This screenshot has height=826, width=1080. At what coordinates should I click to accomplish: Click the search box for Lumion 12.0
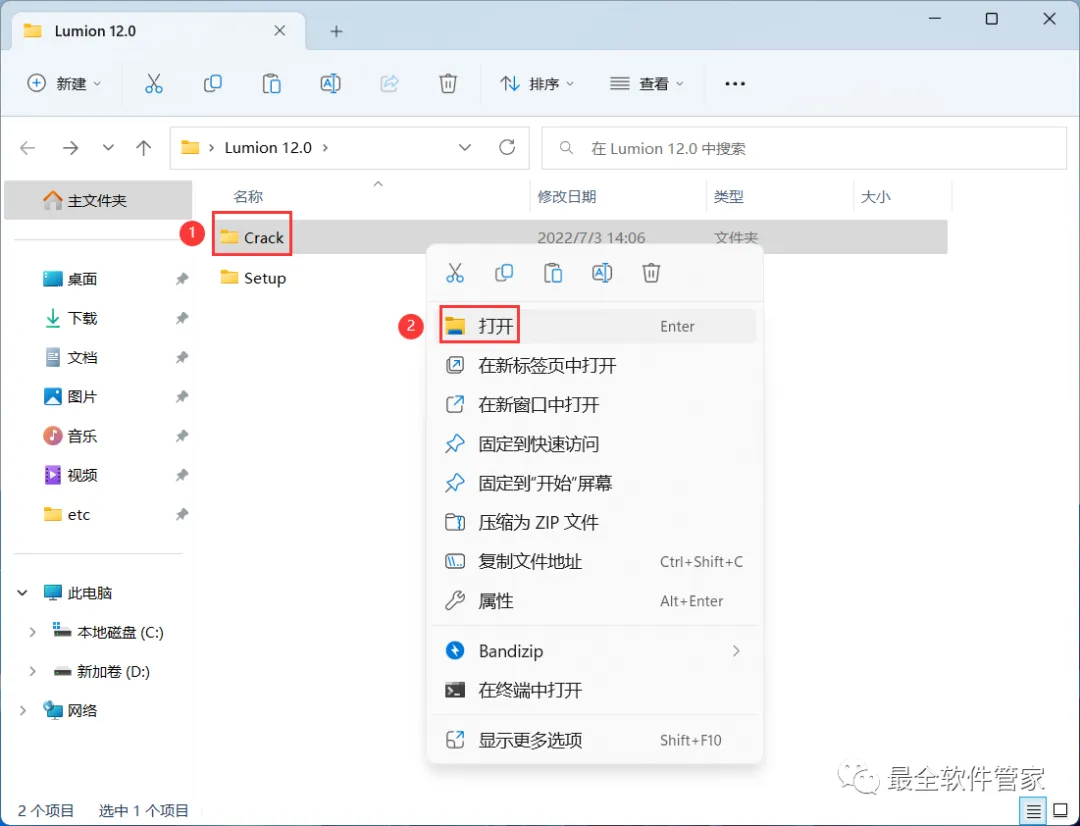click(x=804, y=148)
